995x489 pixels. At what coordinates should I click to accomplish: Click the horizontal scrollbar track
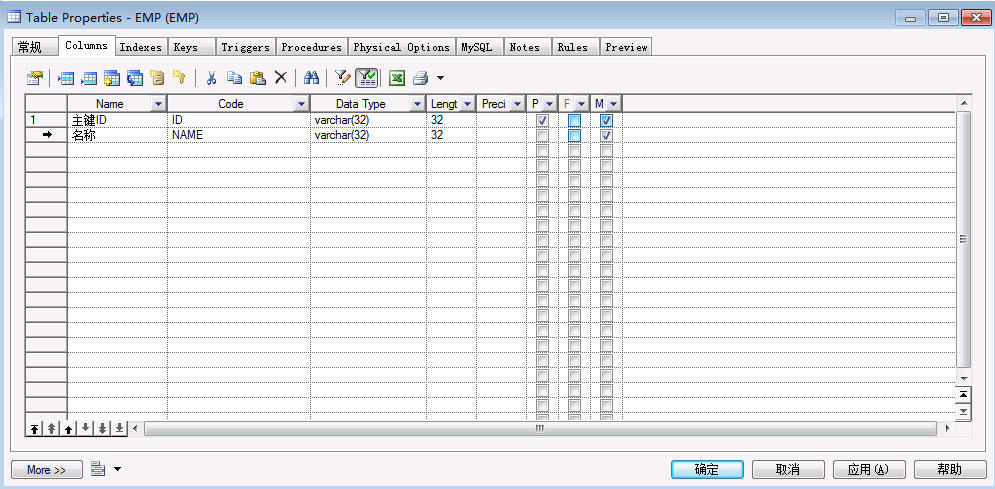541,429
